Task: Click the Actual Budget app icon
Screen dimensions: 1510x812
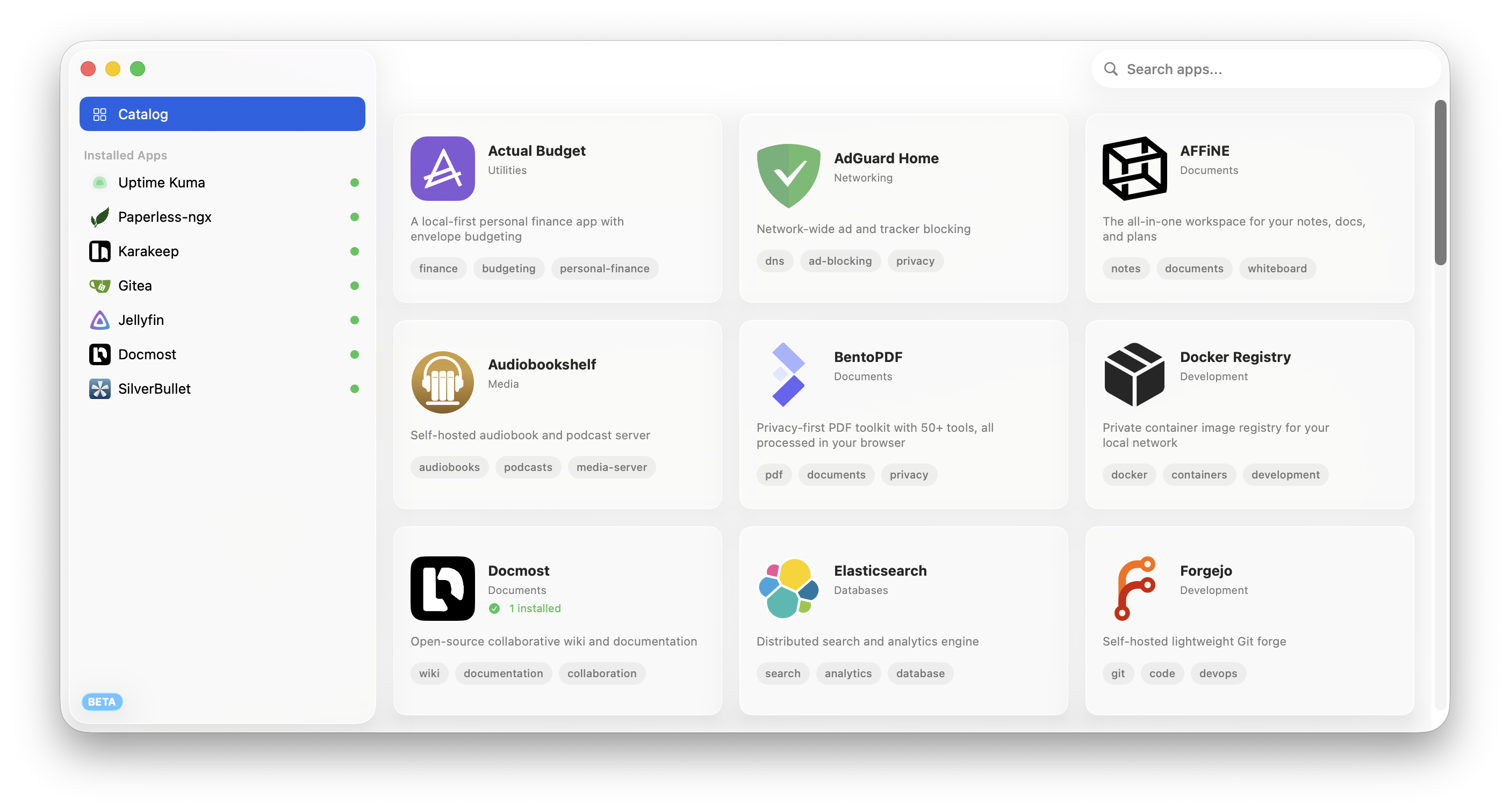Action: 443,169
